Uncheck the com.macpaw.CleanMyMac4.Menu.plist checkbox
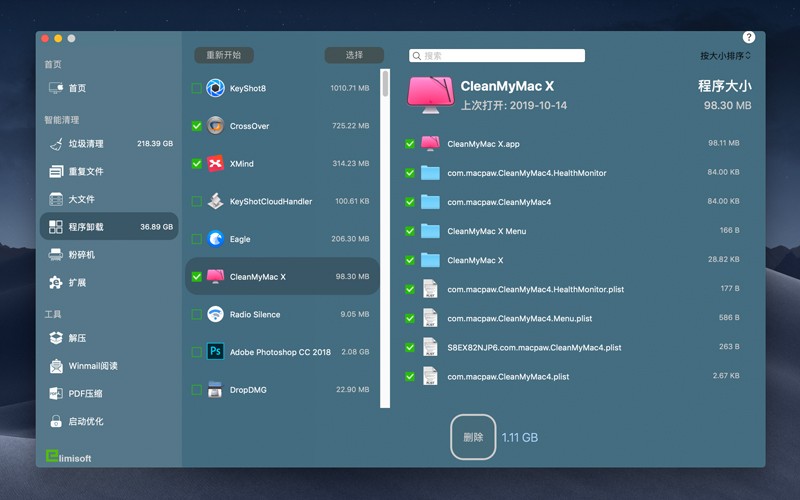 pos(410,318)
